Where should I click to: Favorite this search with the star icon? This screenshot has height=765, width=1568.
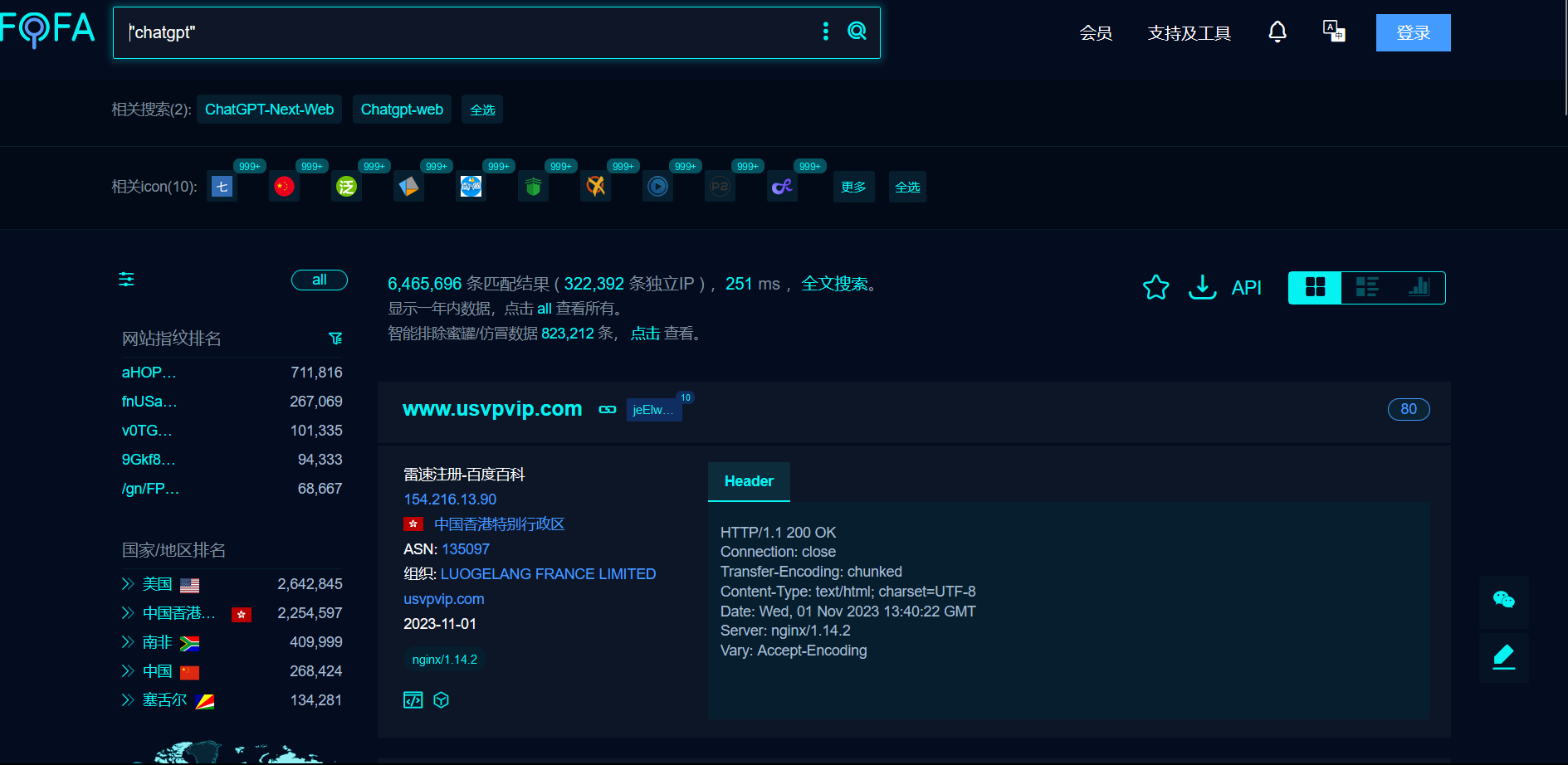(x=1155, y=287)
